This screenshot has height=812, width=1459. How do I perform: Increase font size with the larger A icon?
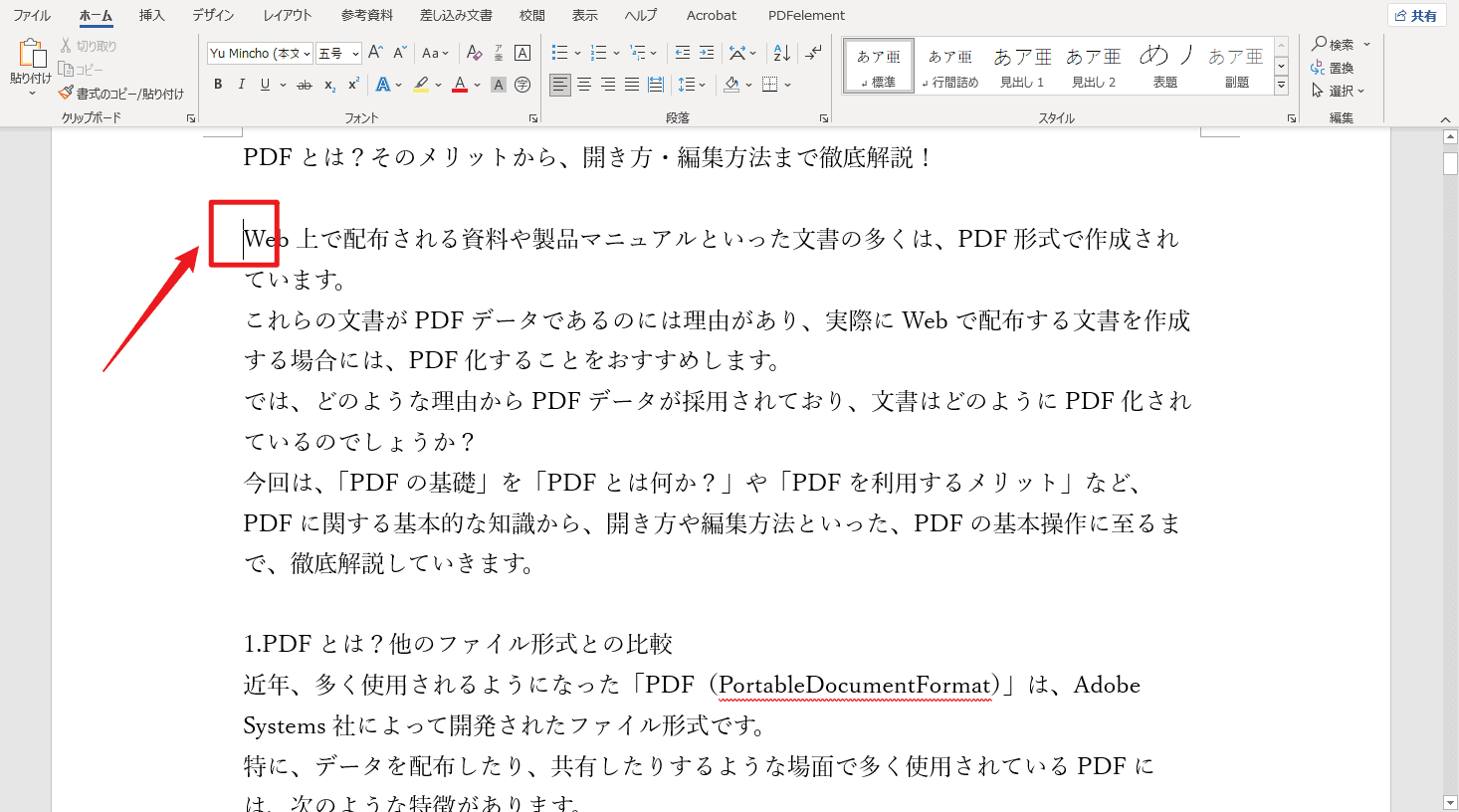tap(375, 53)
